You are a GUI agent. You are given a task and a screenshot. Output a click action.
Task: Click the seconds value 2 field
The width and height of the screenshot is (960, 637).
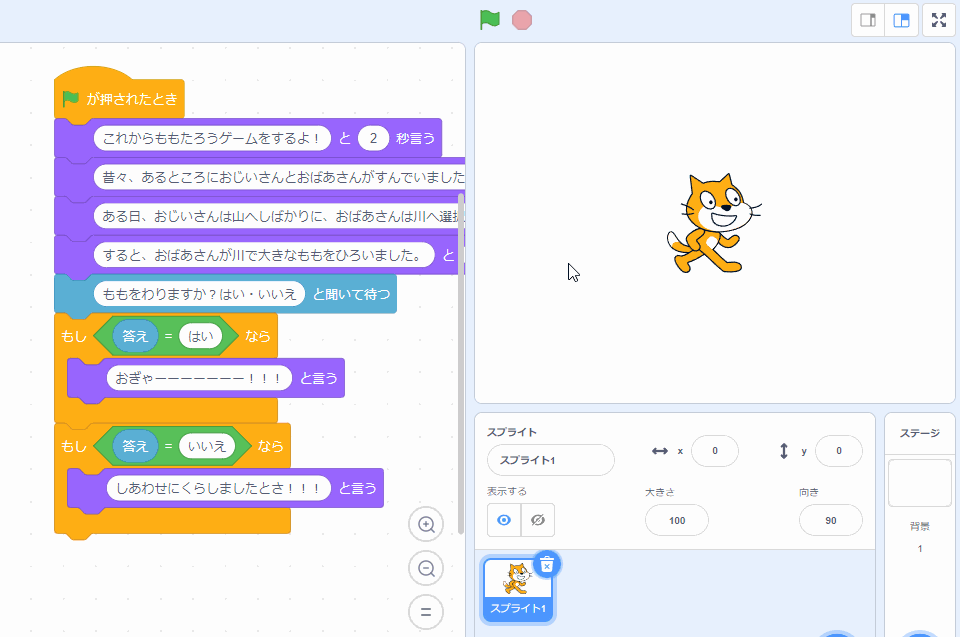click(x=373, y=138)
